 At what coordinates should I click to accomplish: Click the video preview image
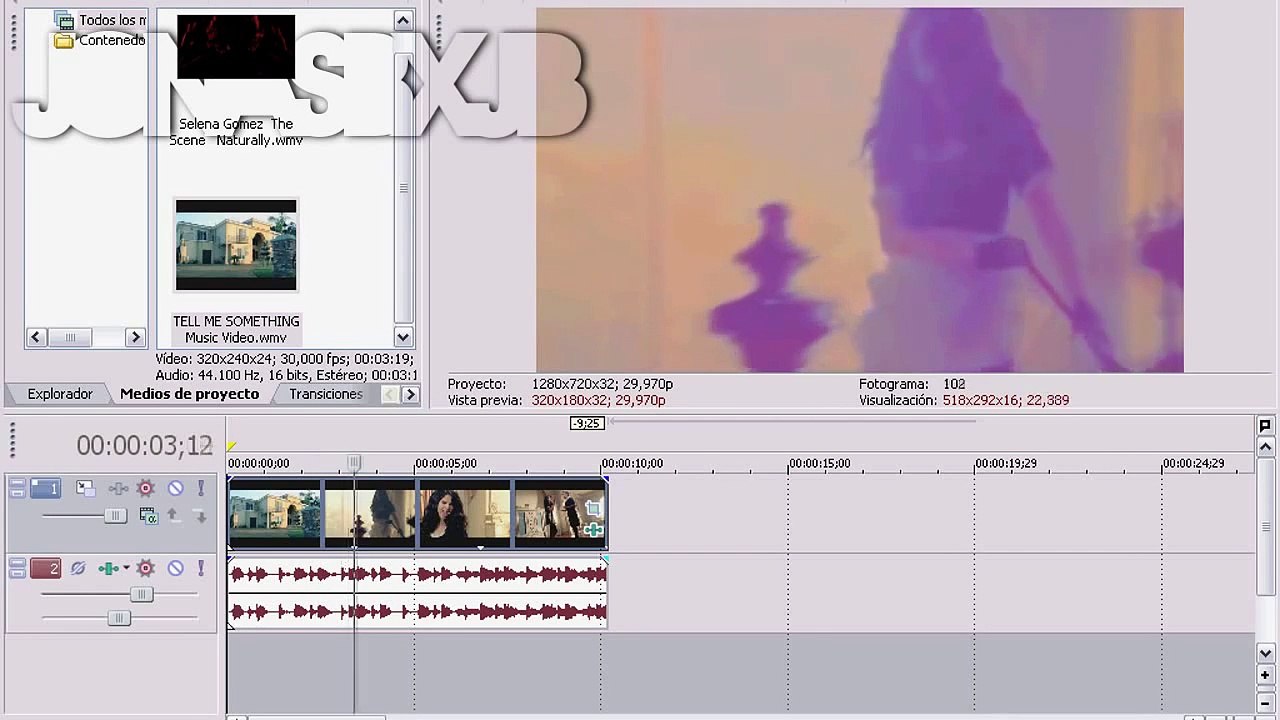[x=860, y=190]
